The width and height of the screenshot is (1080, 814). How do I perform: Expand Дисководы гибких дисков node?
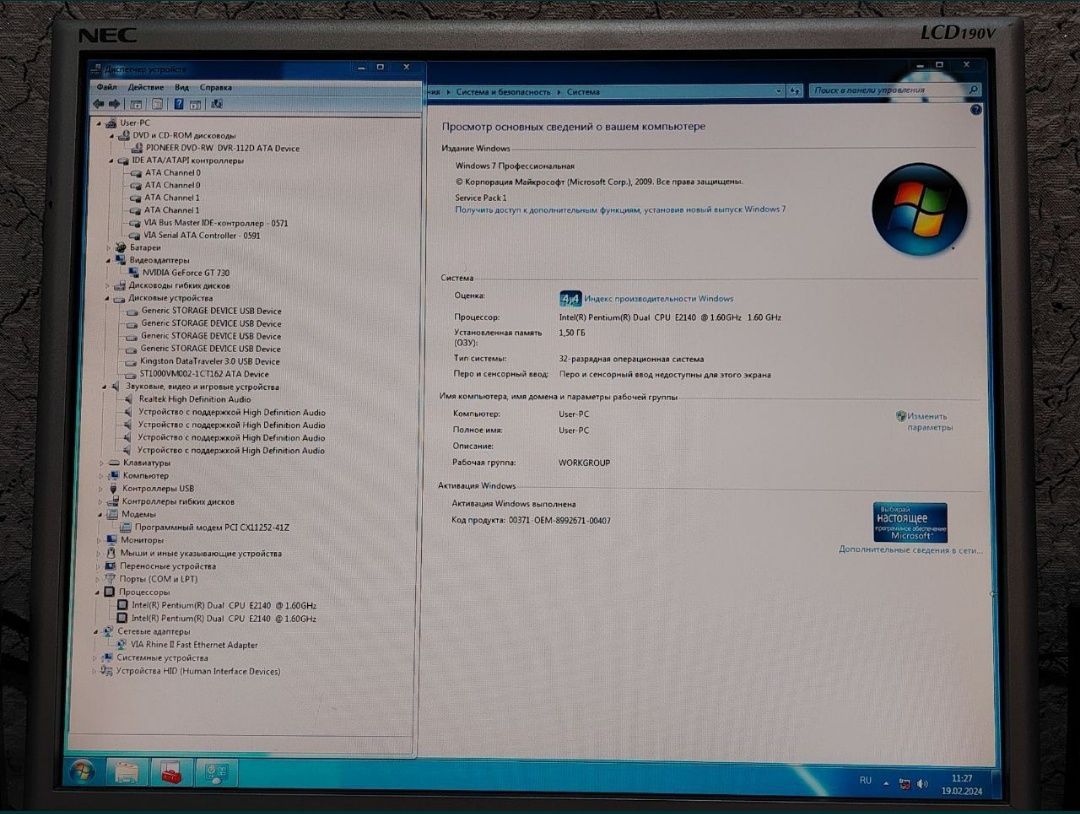(x=108, y=285)
